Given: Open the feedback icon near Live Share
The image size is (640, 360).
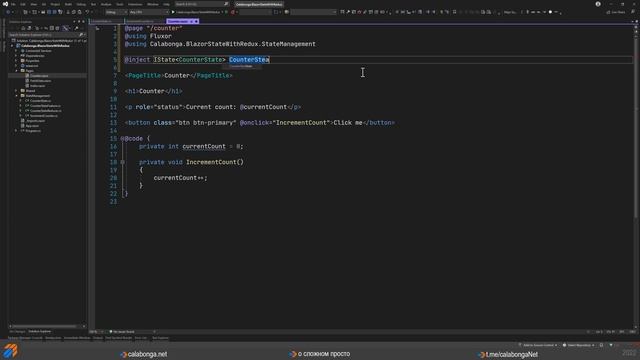Looking at the screenshot, I should (633, 12).
